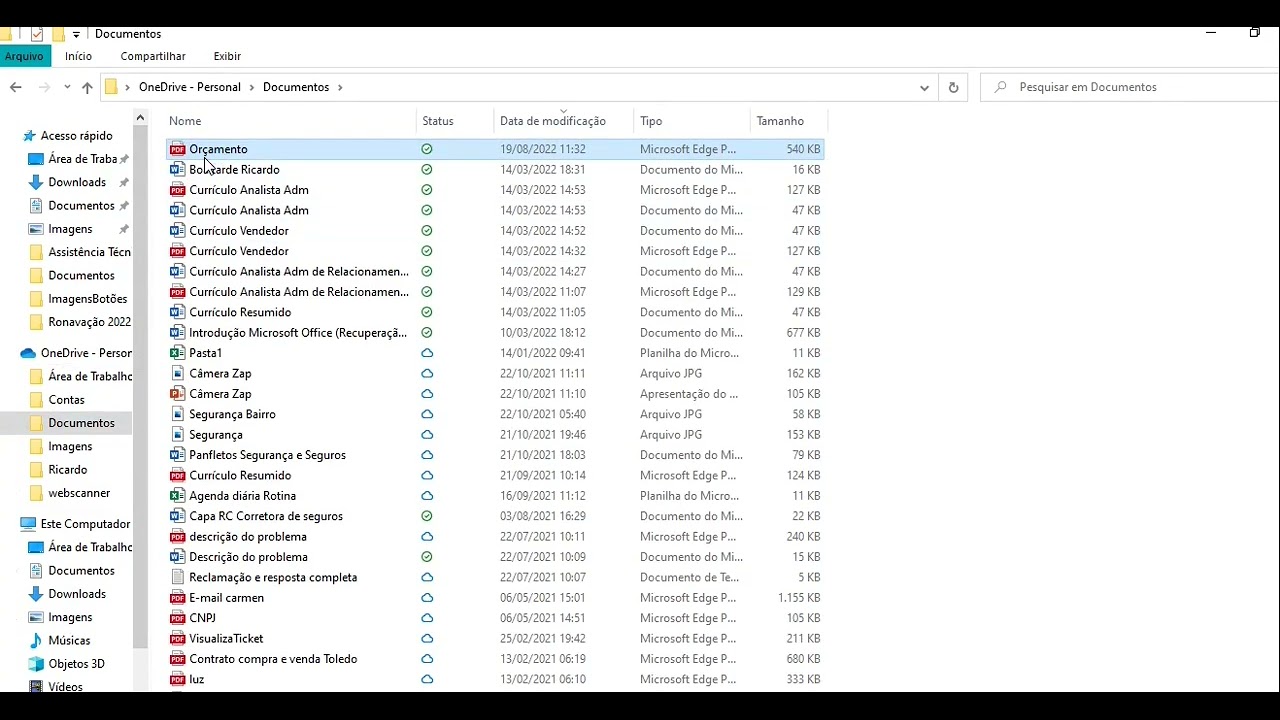Click the synced checkmark status of Orçamento
Viewport: 1280px width, 720px height.
(x=427, y=149)
